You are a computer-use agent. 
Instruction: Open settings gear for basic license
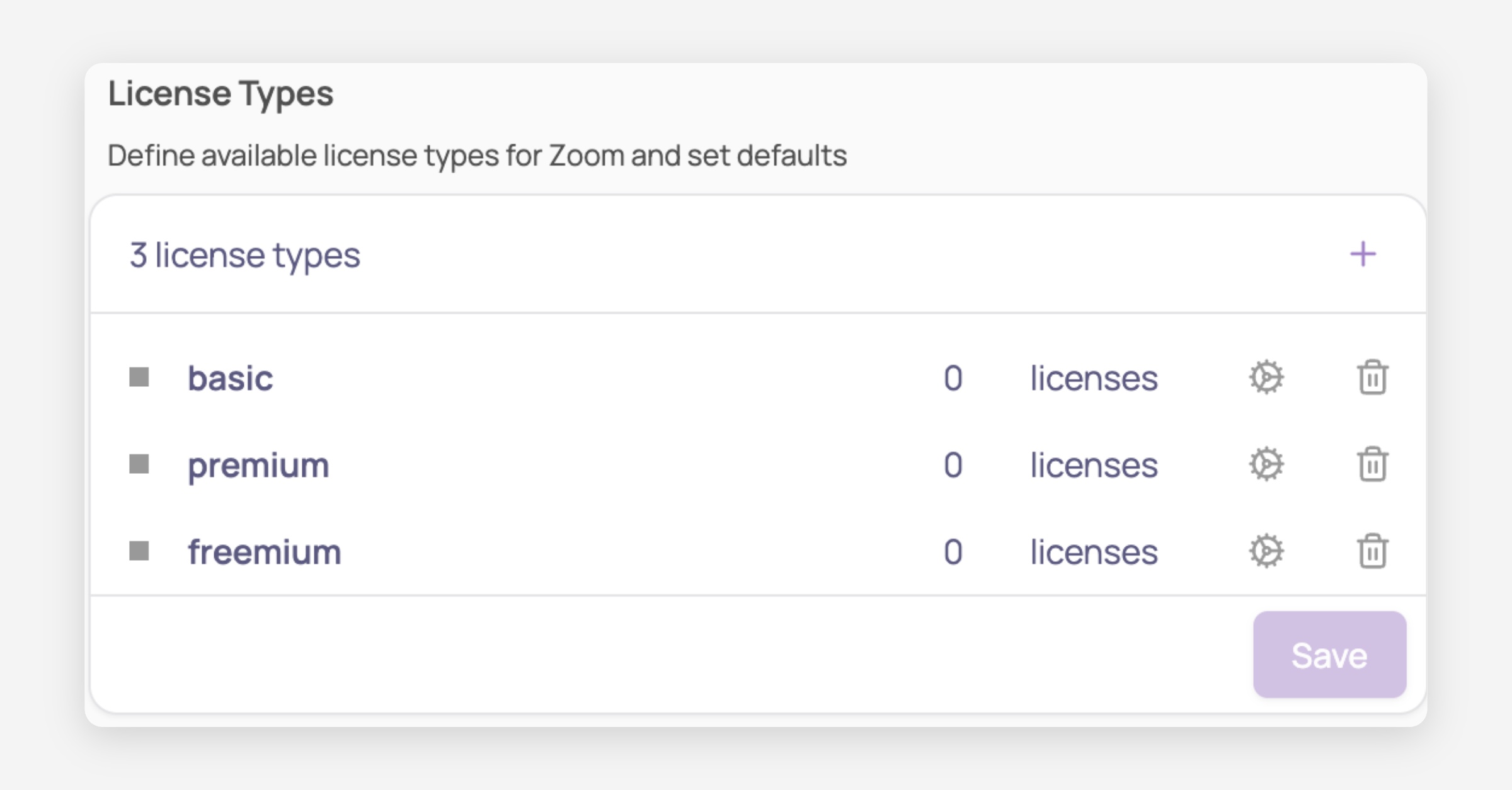(x=1266, y=378)
